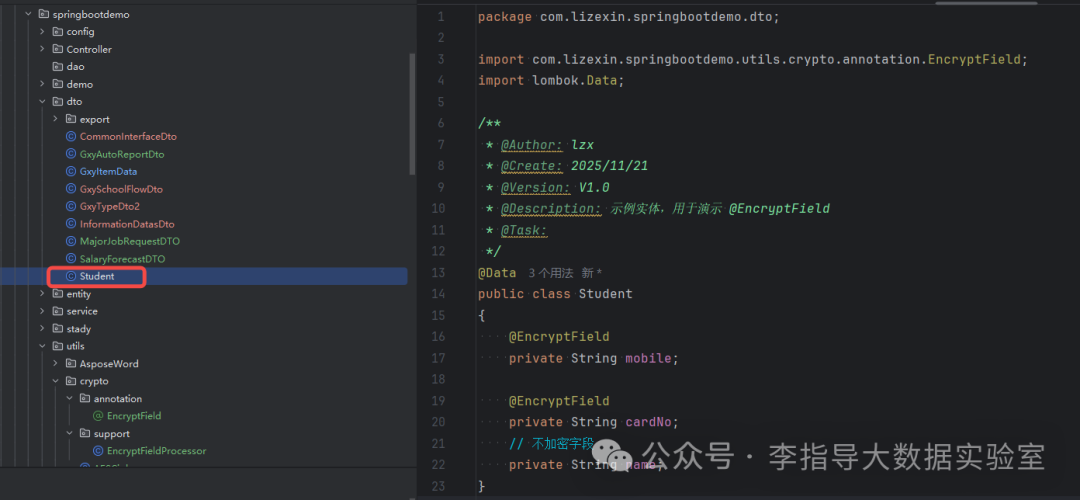The height and width of the screenshot is (500, 1080).
Task: Click the EncryptField annotation icon
Action: click(98, 416)
